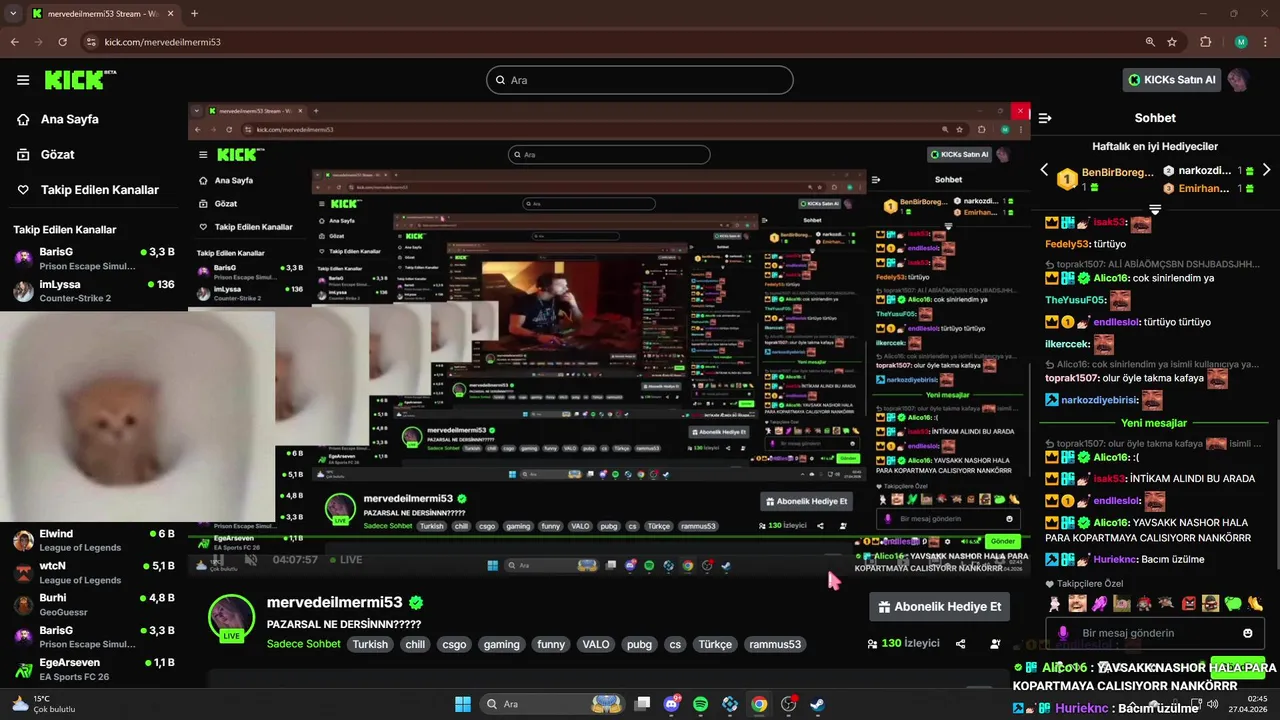
Task: Click username Hurieknc in the chat list
Action: click(x=1116, y=559)
